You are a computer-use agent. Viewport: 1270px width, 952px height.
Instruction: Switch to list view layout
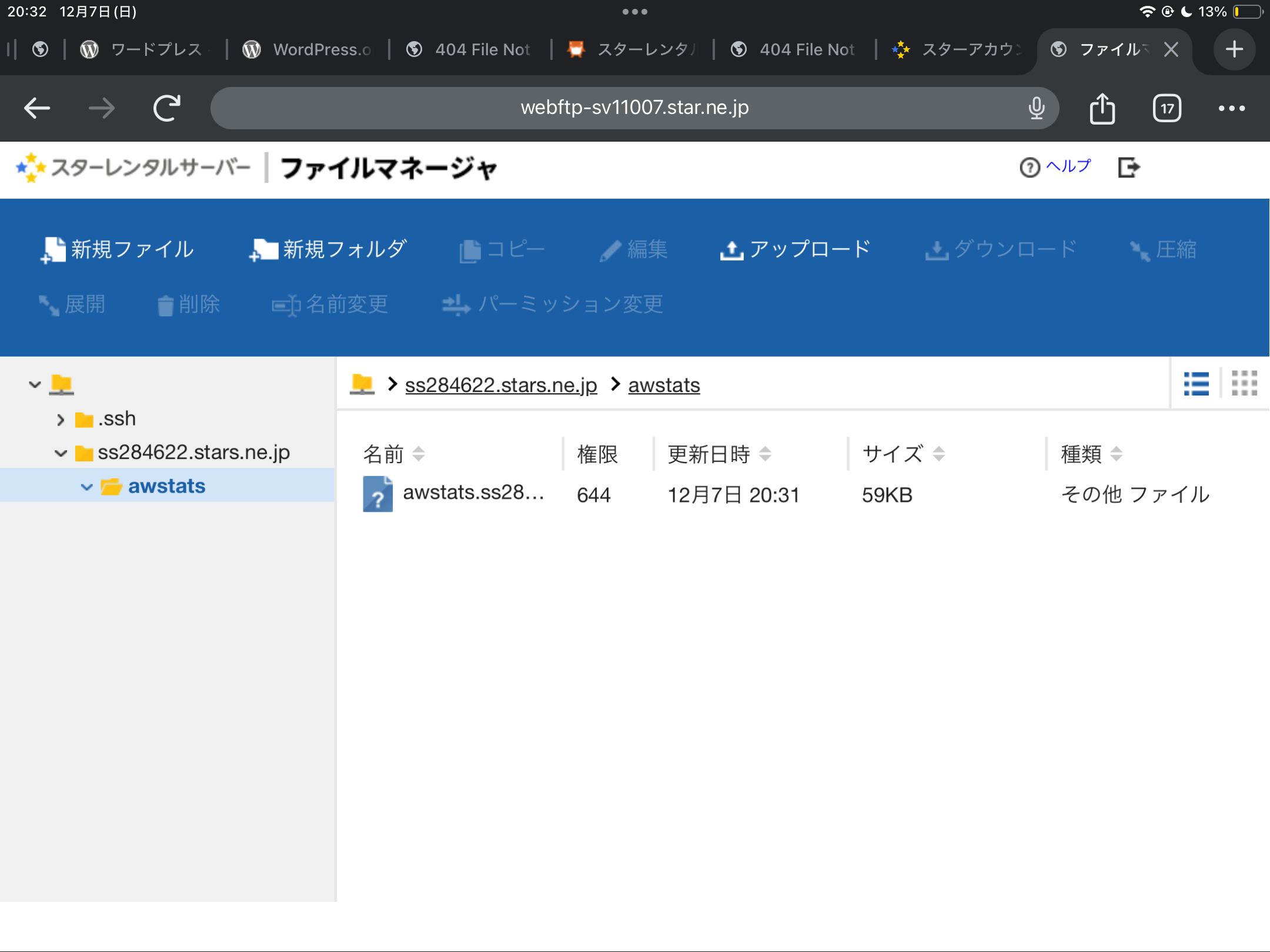(1196, 384)
